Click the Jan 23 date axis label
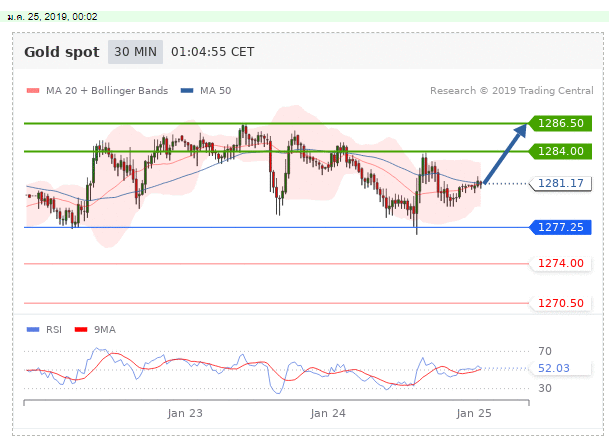The width and height of the screenshot is (609, 444). [x=185, y=413]
